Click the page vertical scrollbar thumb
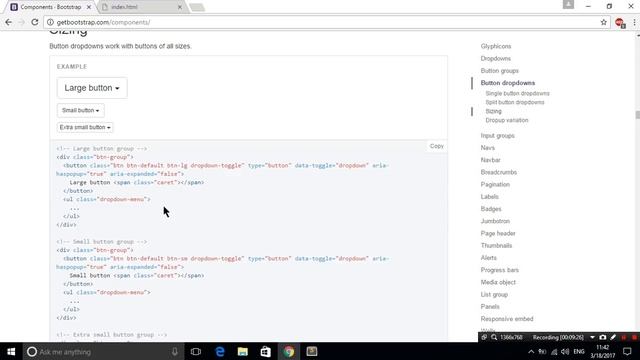Screen dimensions: 640x360 638,115
